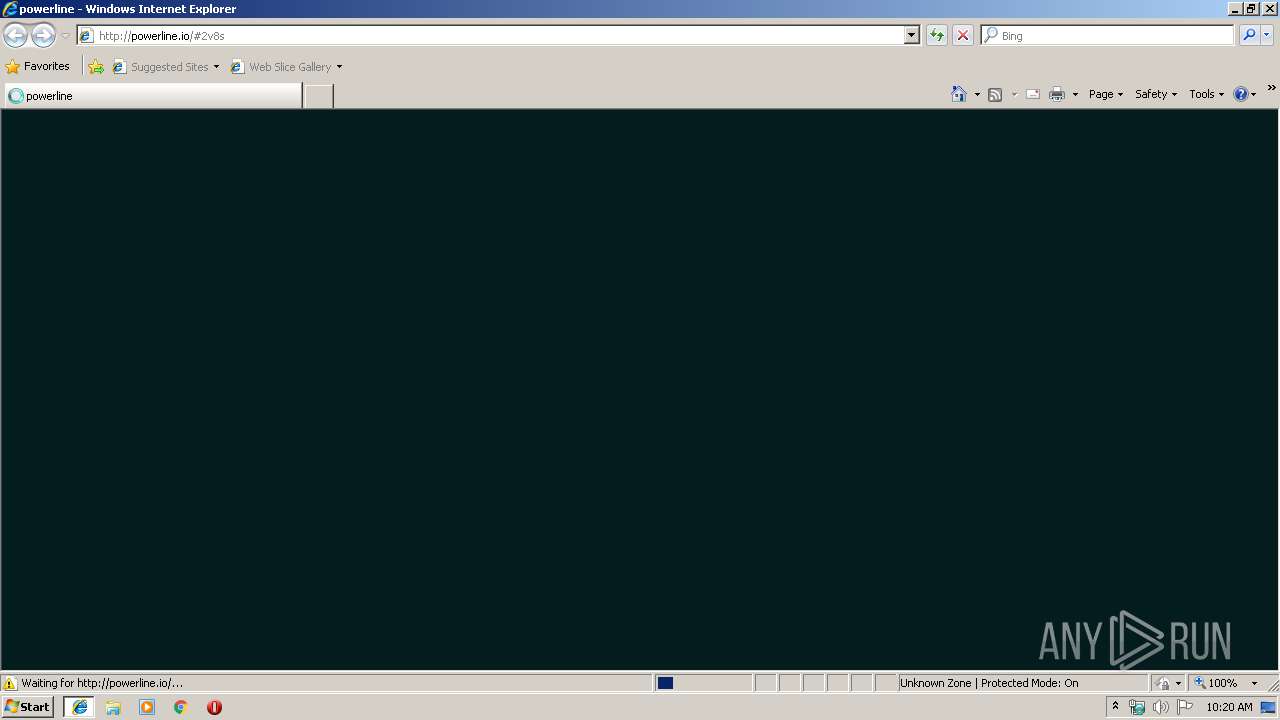Open the Page menu
The image size is (1280, 720).
pyautogui.click(x=1106, y=94)
